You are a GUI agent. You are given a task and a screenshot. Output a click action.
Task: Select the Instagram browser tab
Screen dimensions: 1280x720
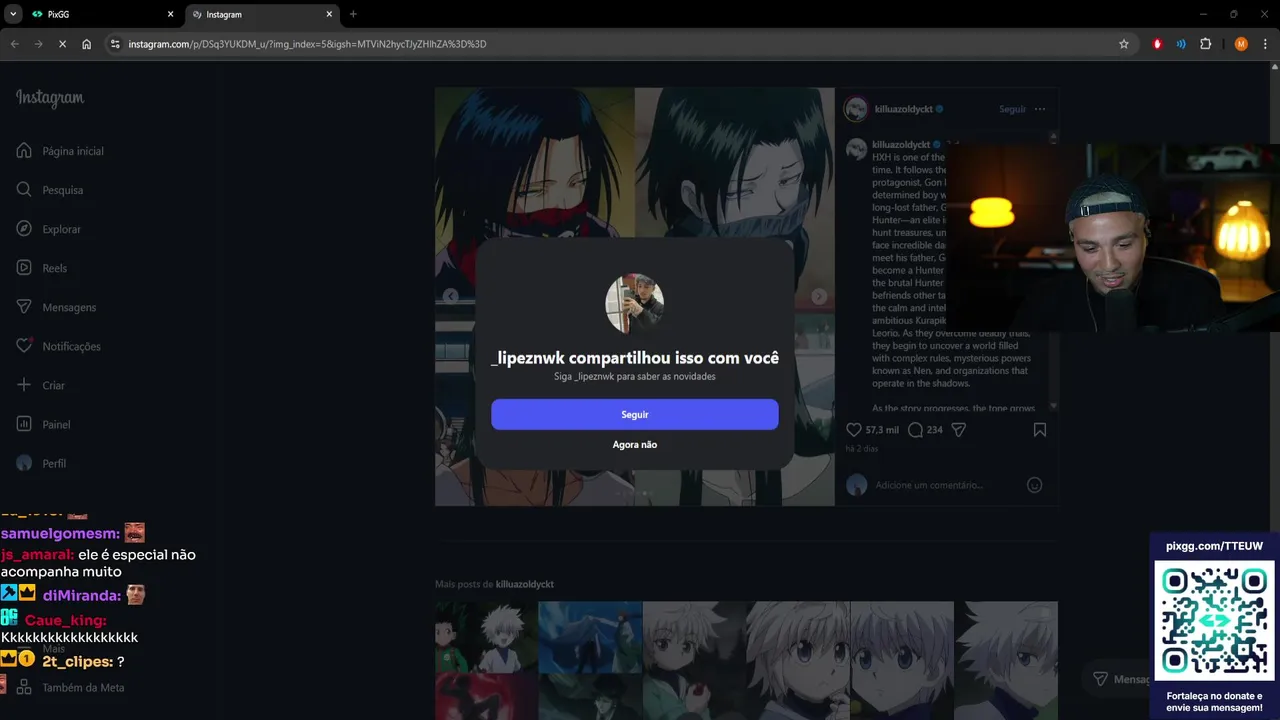262,14
